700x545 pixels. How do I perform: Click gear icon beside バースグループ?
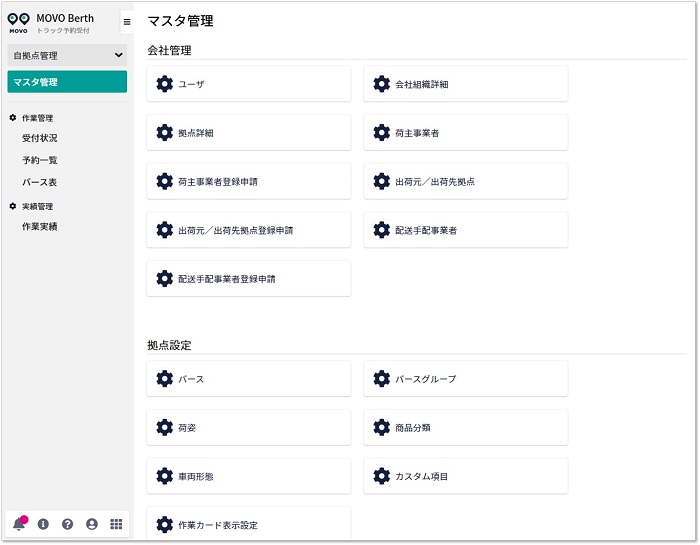pos(382,379)
